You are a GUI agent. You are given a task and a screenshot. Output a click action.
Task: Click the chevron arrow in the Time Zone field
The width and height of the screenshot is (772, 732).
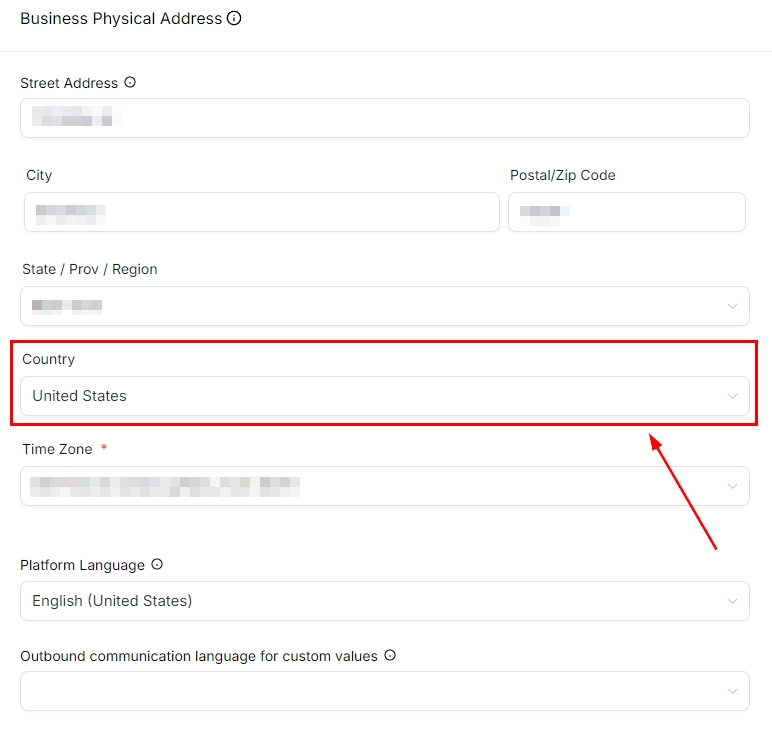(732, 486)
